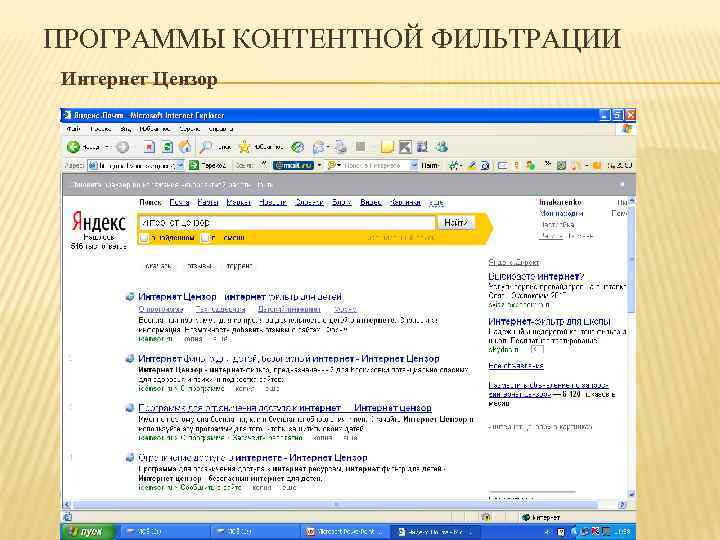720x540 pixels.
Task: Click the green Back navigation arrow
Action: (73, 147)
